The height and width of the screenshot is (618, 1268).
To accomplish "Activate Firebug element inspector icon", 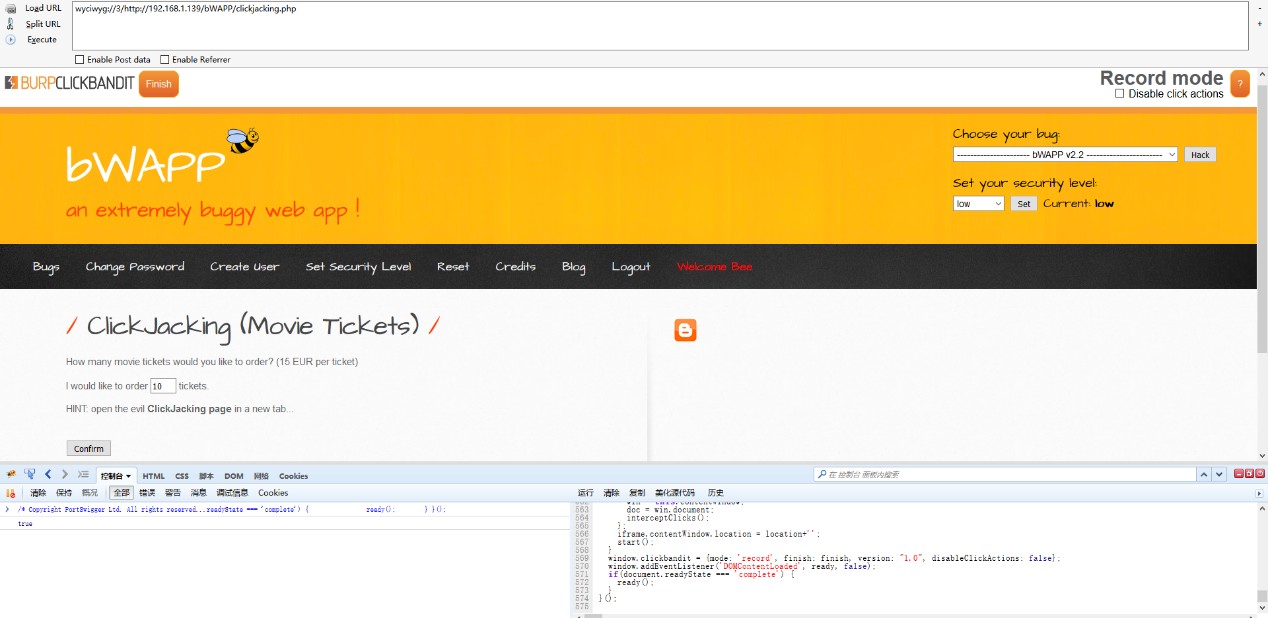I will [x=29, y=474].
